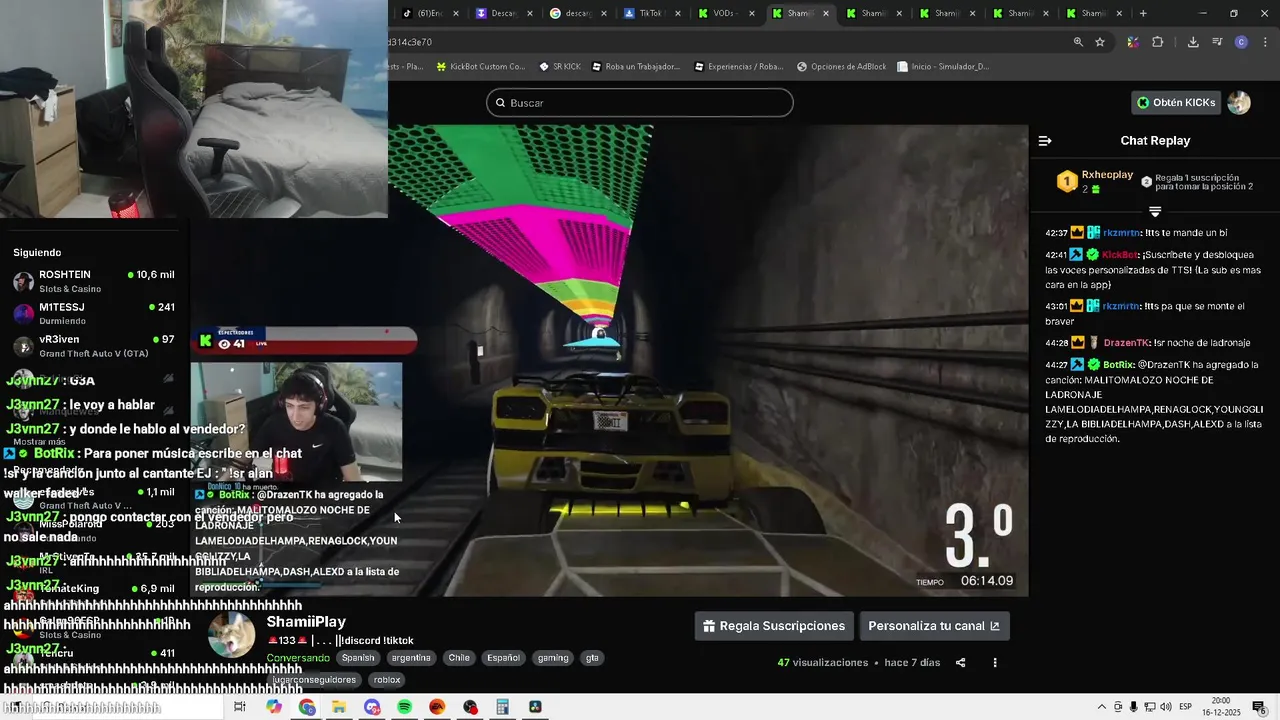The height and width of the screenshot is (720, 1280).
Task: Select the roblox tag
Action: (387, 680)
